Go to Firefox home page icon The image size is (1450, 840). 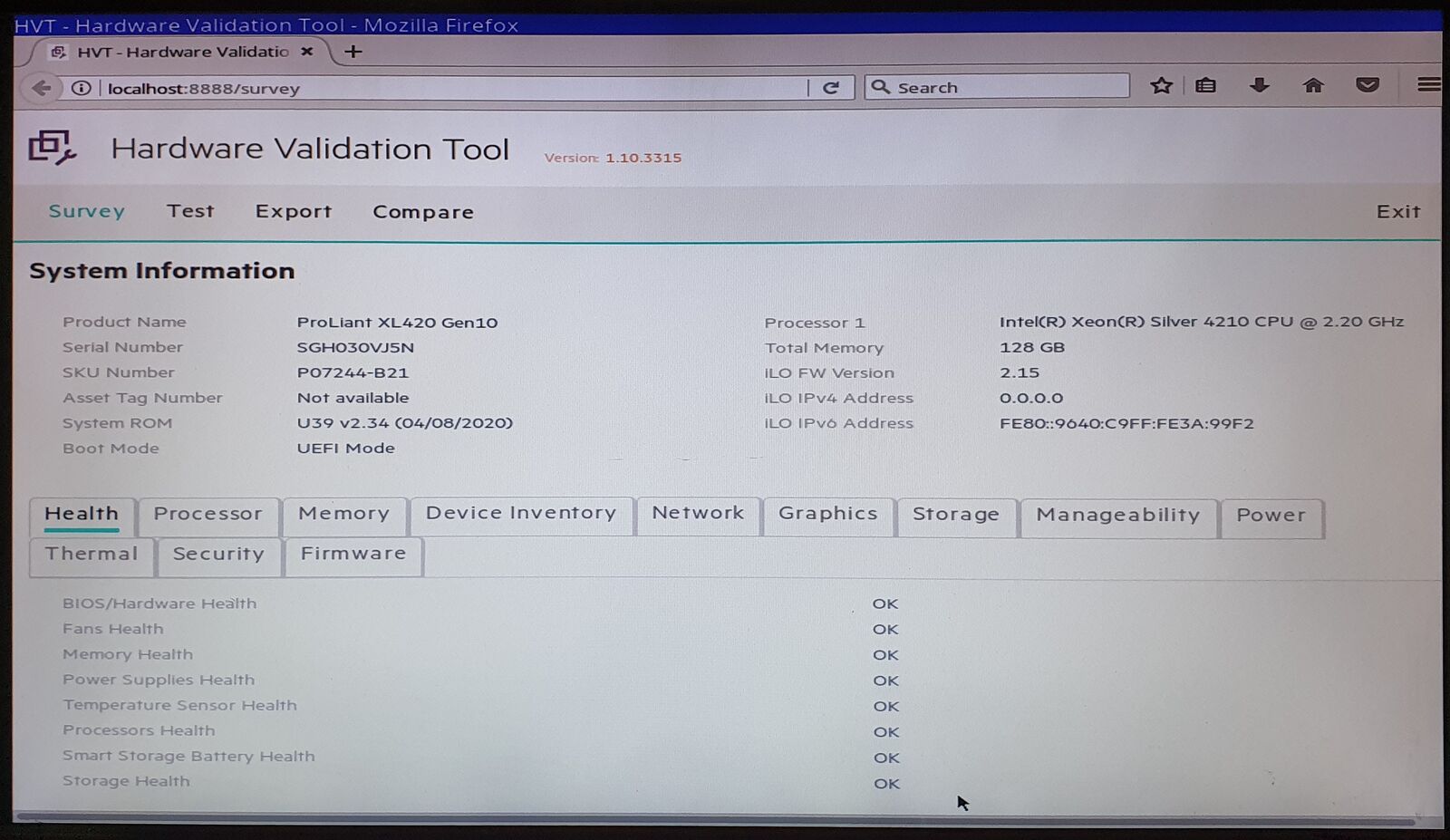pos(1312,85)
